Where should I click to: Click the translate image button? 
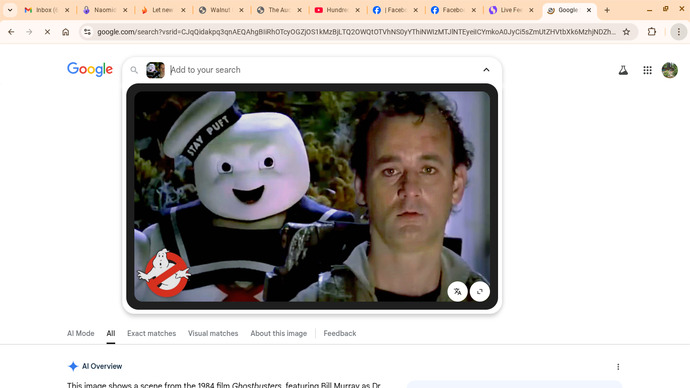(458, 292)
